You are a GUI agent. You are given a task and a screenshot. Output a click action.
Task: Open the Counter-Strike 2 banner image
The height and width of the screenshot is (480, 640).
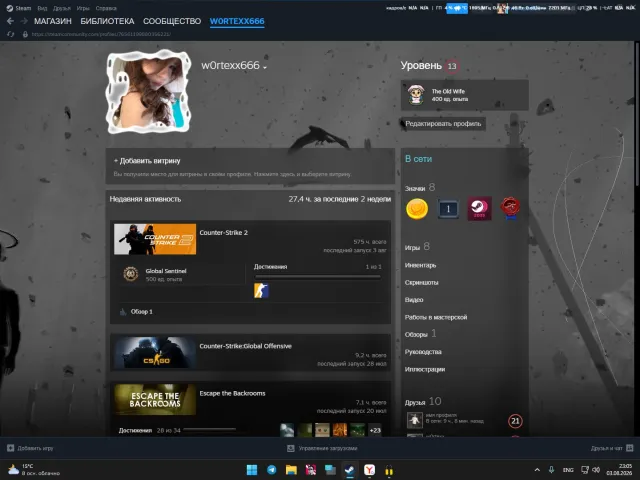[x=155, y=239]
